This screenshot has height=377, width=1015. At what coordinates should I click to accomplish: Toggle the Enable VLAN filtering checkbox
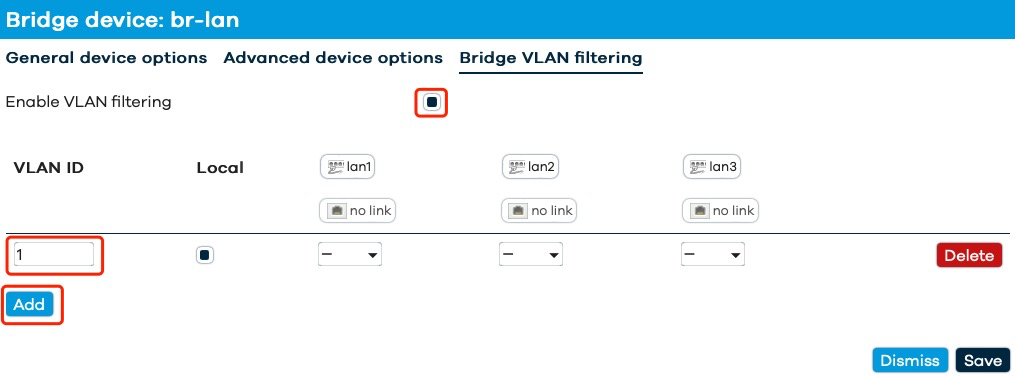tap(431, 102)
